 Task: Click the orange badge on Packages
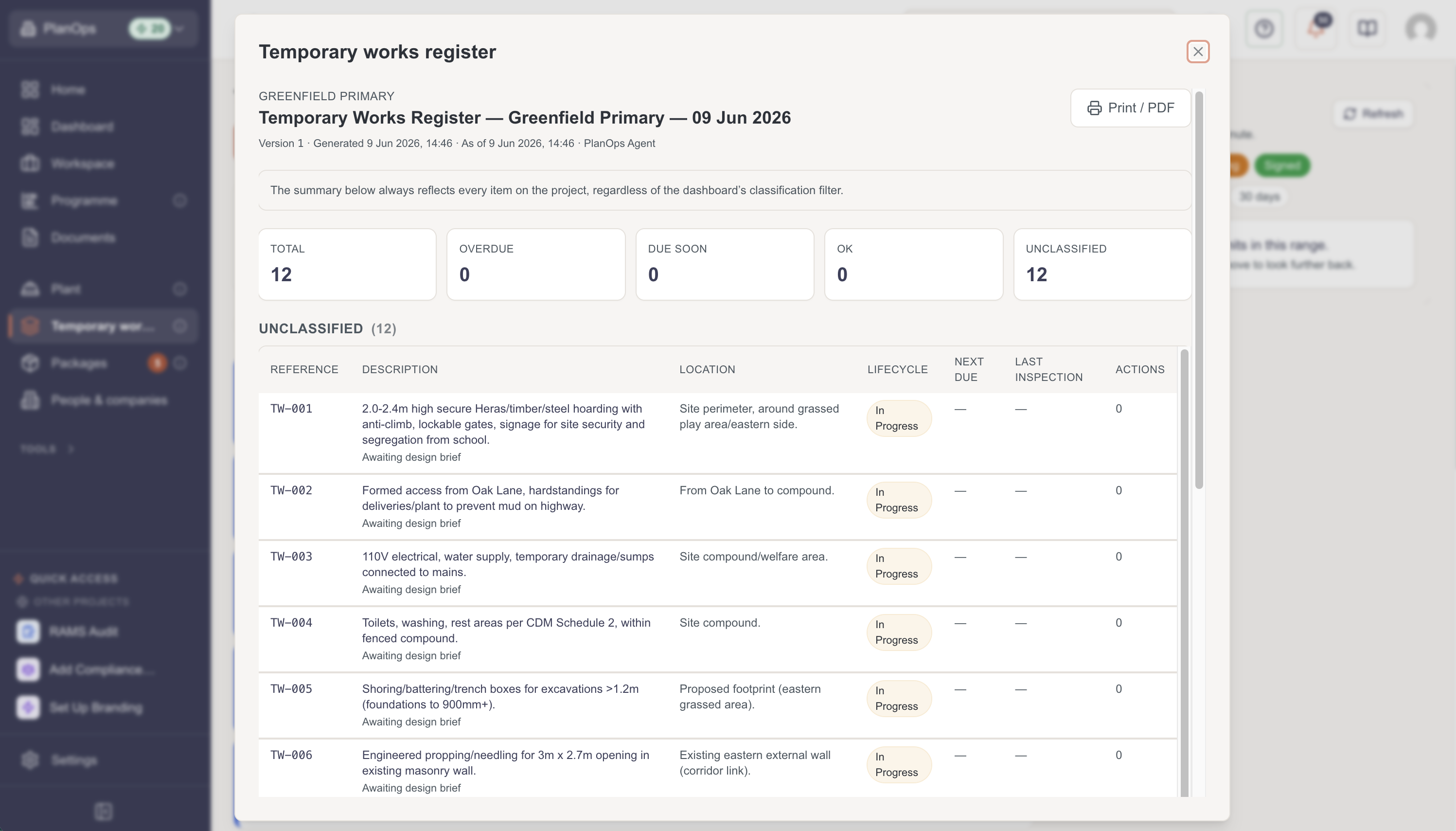158,363
